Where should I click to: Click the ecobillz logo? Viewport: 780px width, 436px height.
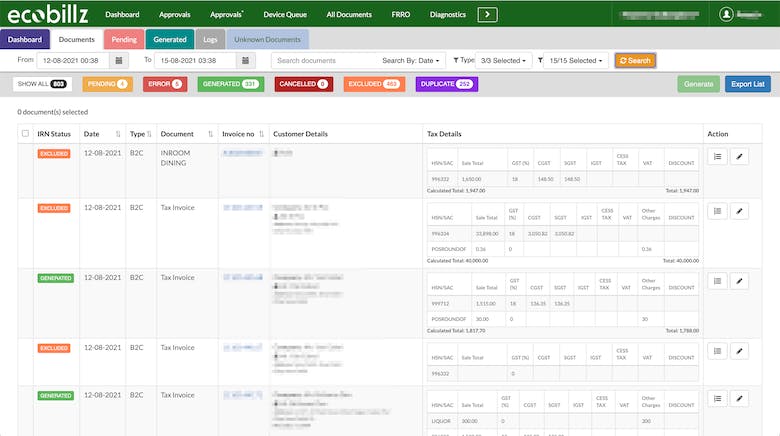48,14
